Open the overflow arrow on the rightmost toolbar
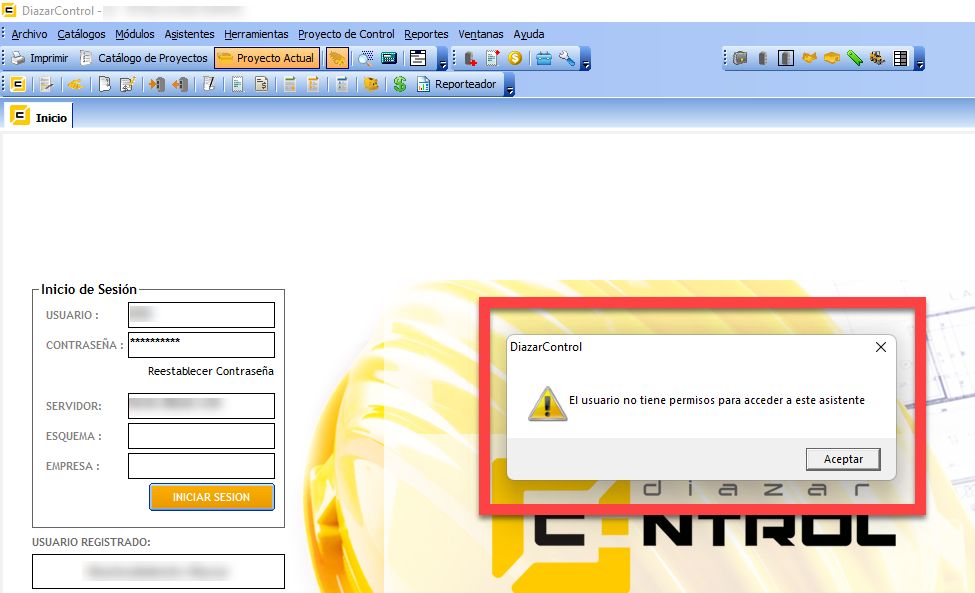This screenshot has height=593, width=975. click(x=920, y=64)
